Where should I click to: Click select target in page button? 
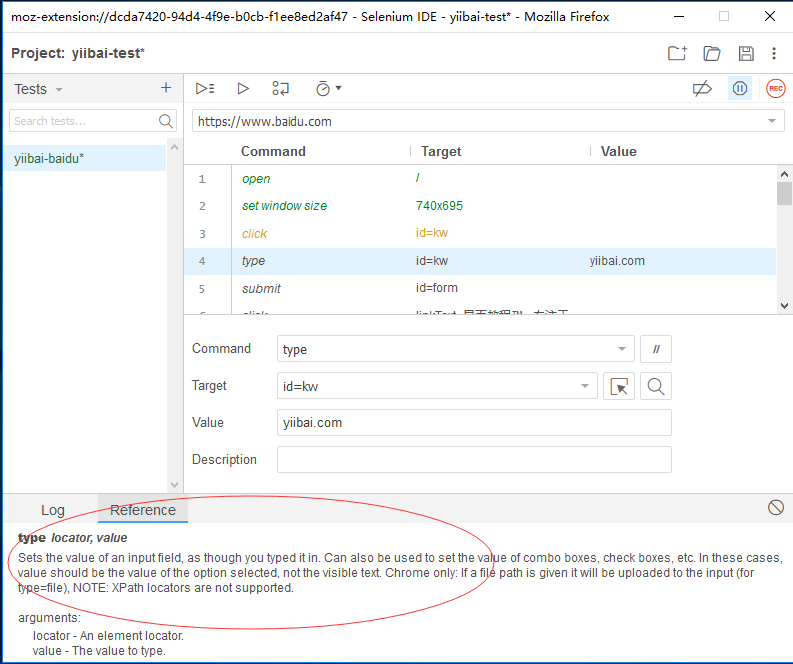620,387
